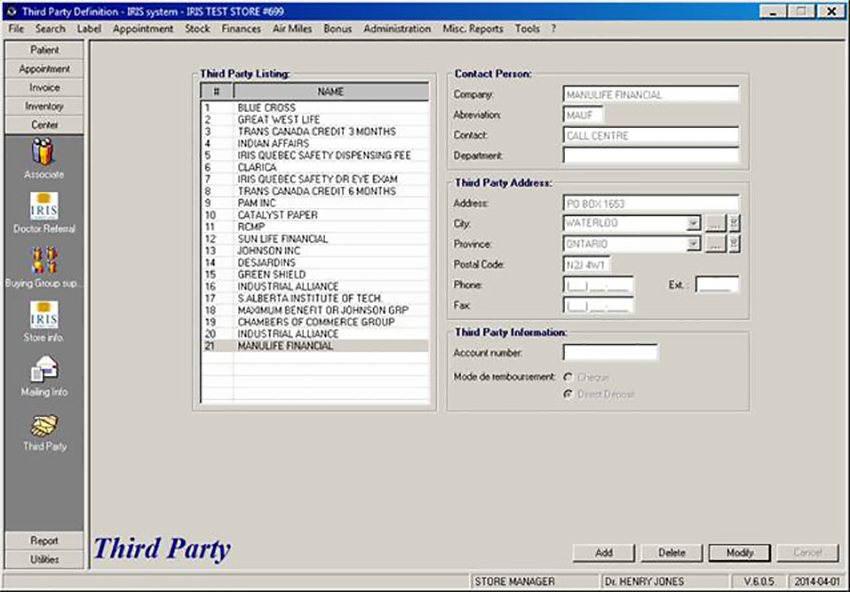Open the Third Party handshake icon
This screenshot has height=592, width=850.
[x=44, y=426]
